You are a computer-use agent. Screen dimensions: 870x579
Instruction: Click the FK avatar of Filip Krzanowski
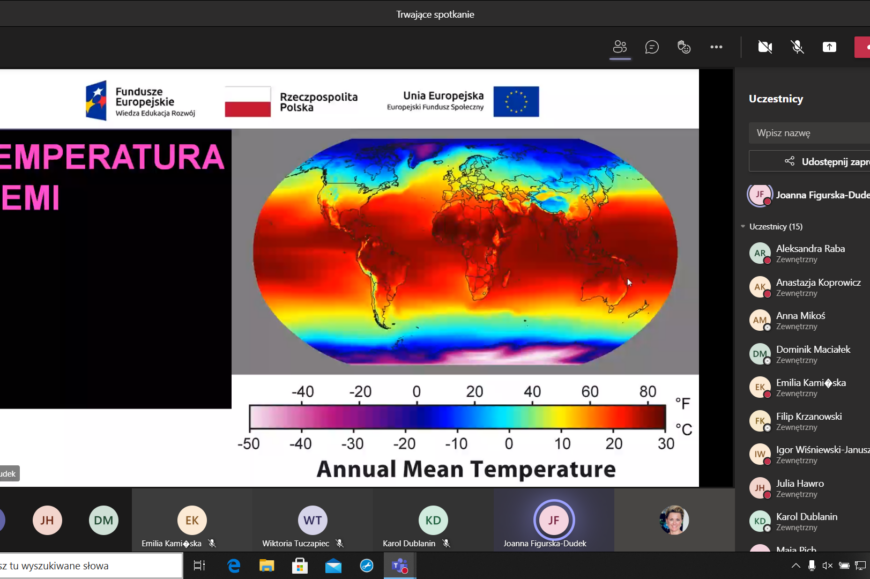pyautogui.click(x=760, y=421)
